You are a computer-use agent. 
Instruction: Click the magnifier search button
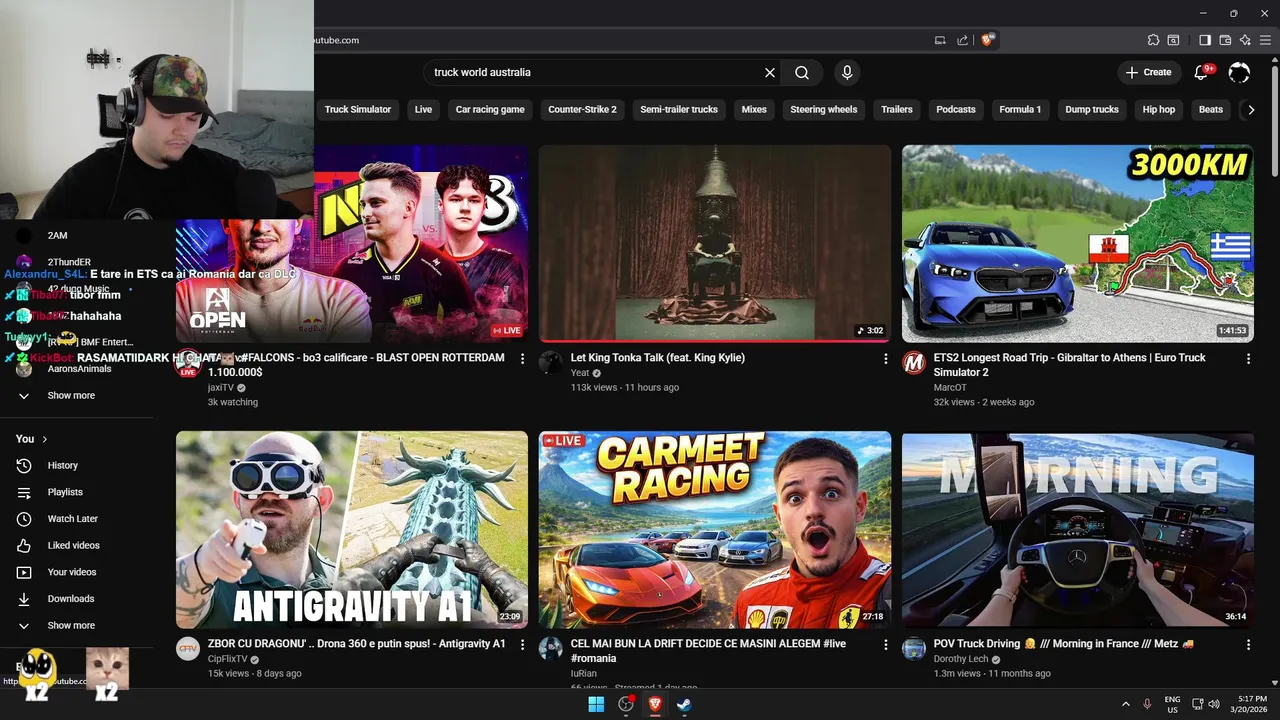pos(802,73)
